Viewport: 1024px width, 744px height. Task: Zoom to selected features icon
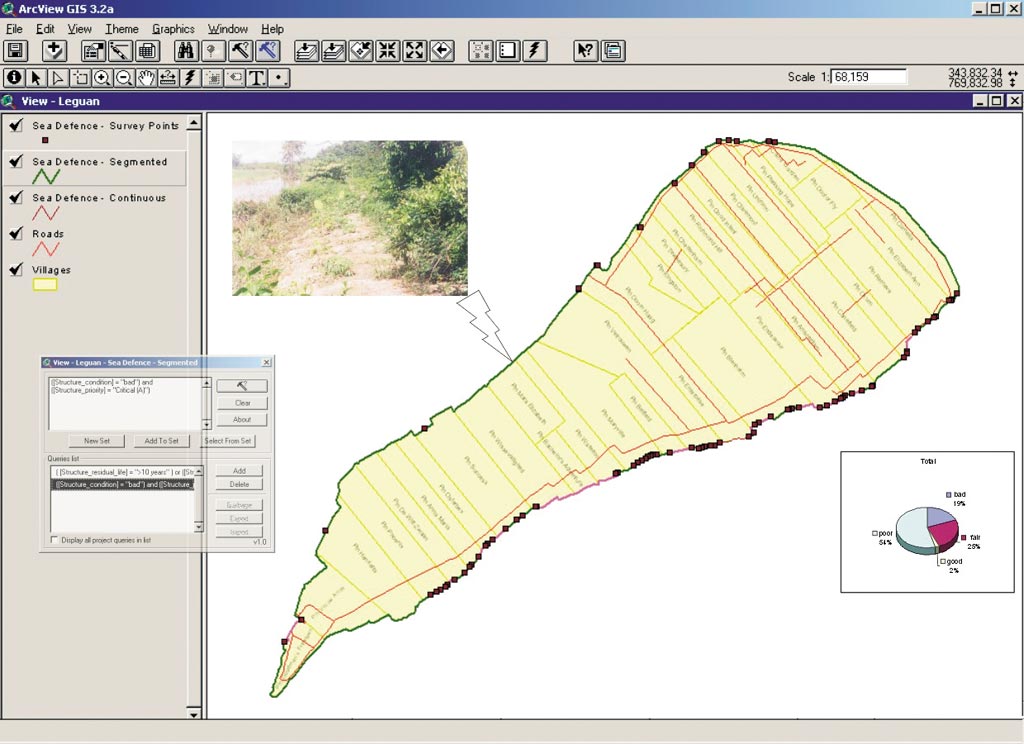click(x=360, y=50)
